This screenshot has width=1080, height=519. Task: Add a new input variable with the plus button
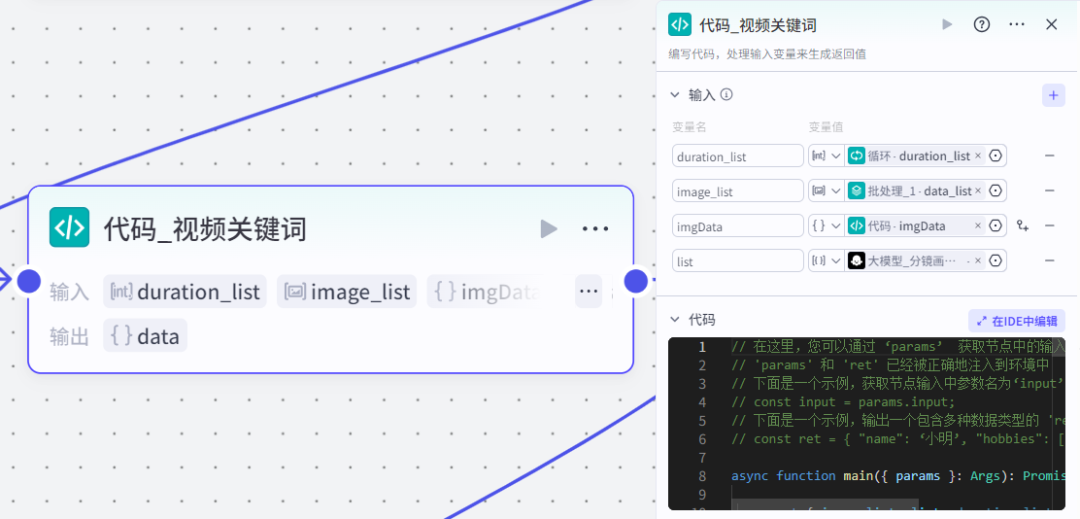pyautogui.click(x=1053, y=95)
